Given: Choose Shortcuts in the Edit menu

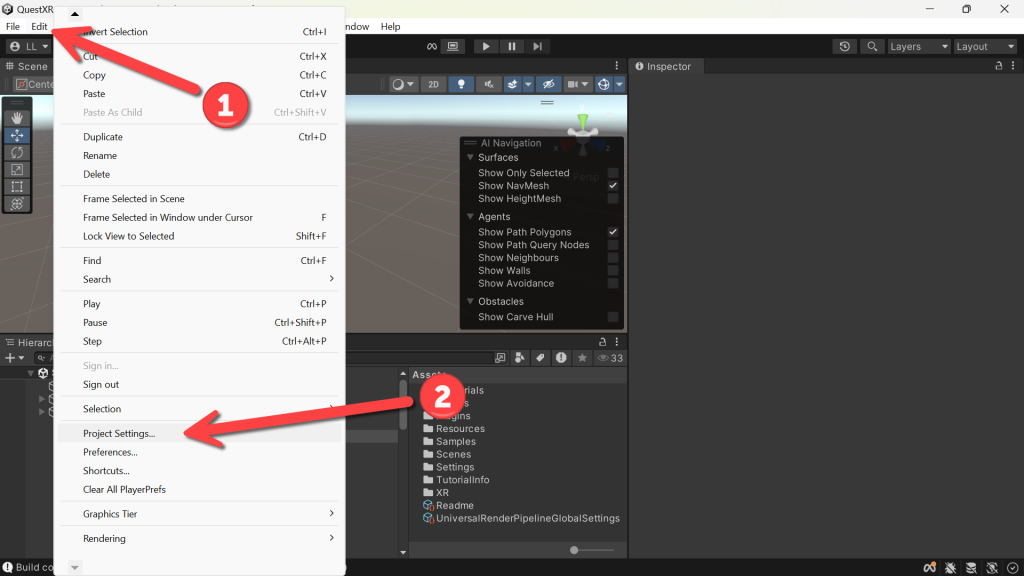Looking at the screenshot, I should click(199, 470).
